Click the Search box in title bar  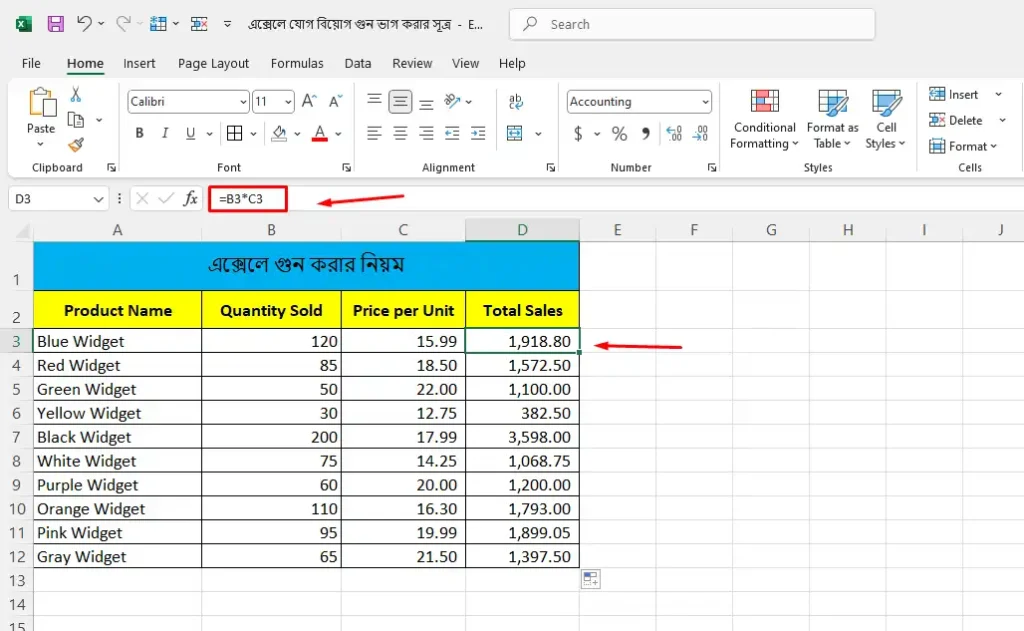point(692,24)
